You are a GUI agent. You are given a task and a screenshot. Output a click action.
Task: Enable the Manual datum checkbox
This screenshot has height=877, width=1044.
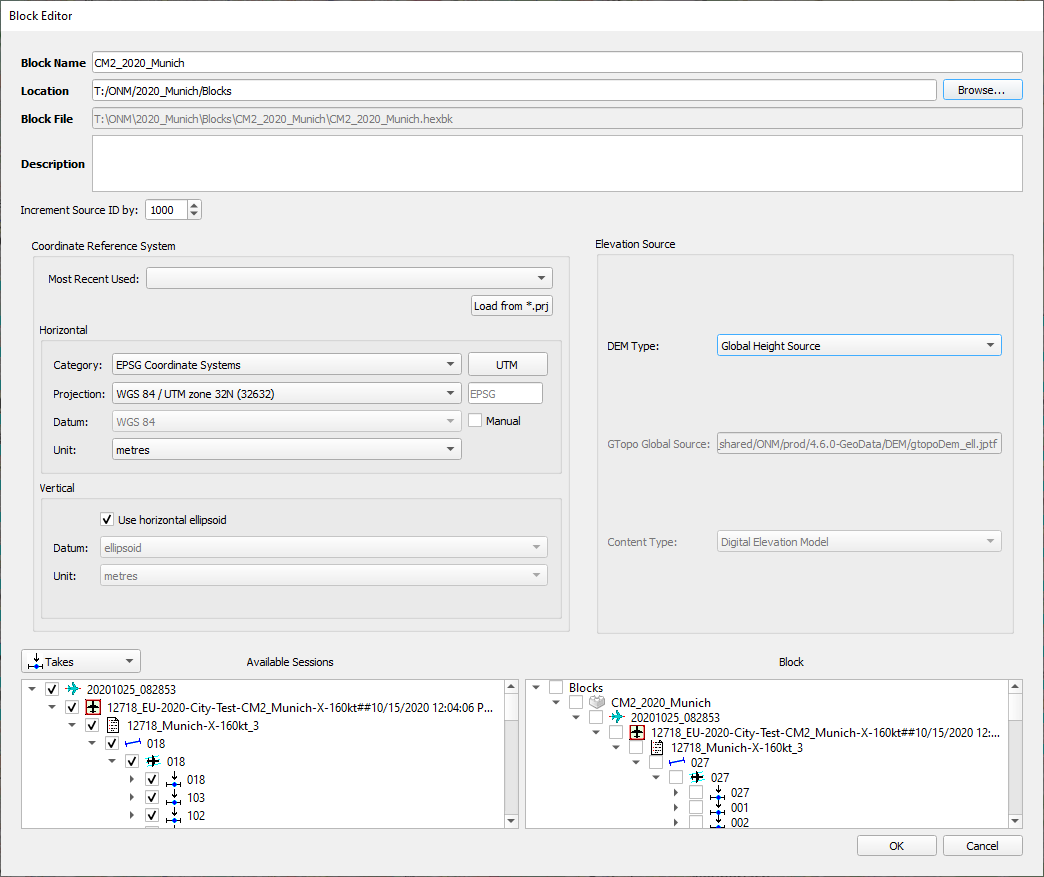[476, 421]
